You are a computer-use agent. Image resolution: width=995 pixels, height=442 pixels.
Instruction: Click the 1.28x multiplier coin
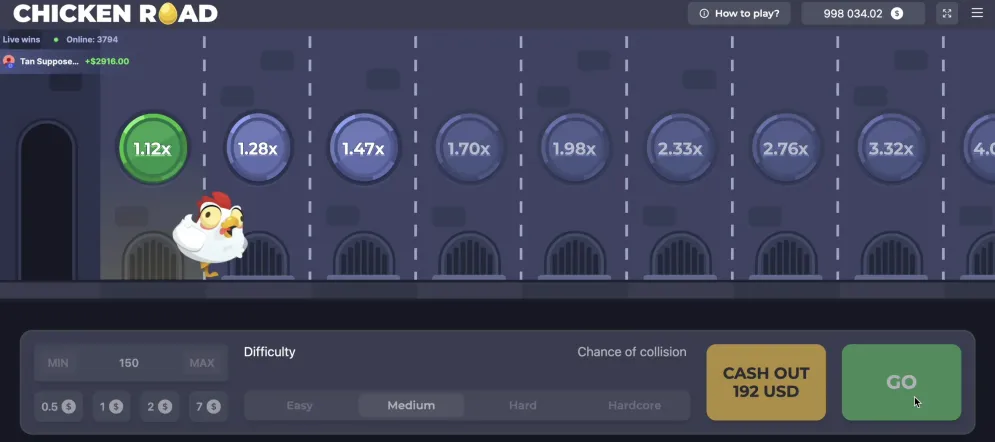tap(258, 148)
